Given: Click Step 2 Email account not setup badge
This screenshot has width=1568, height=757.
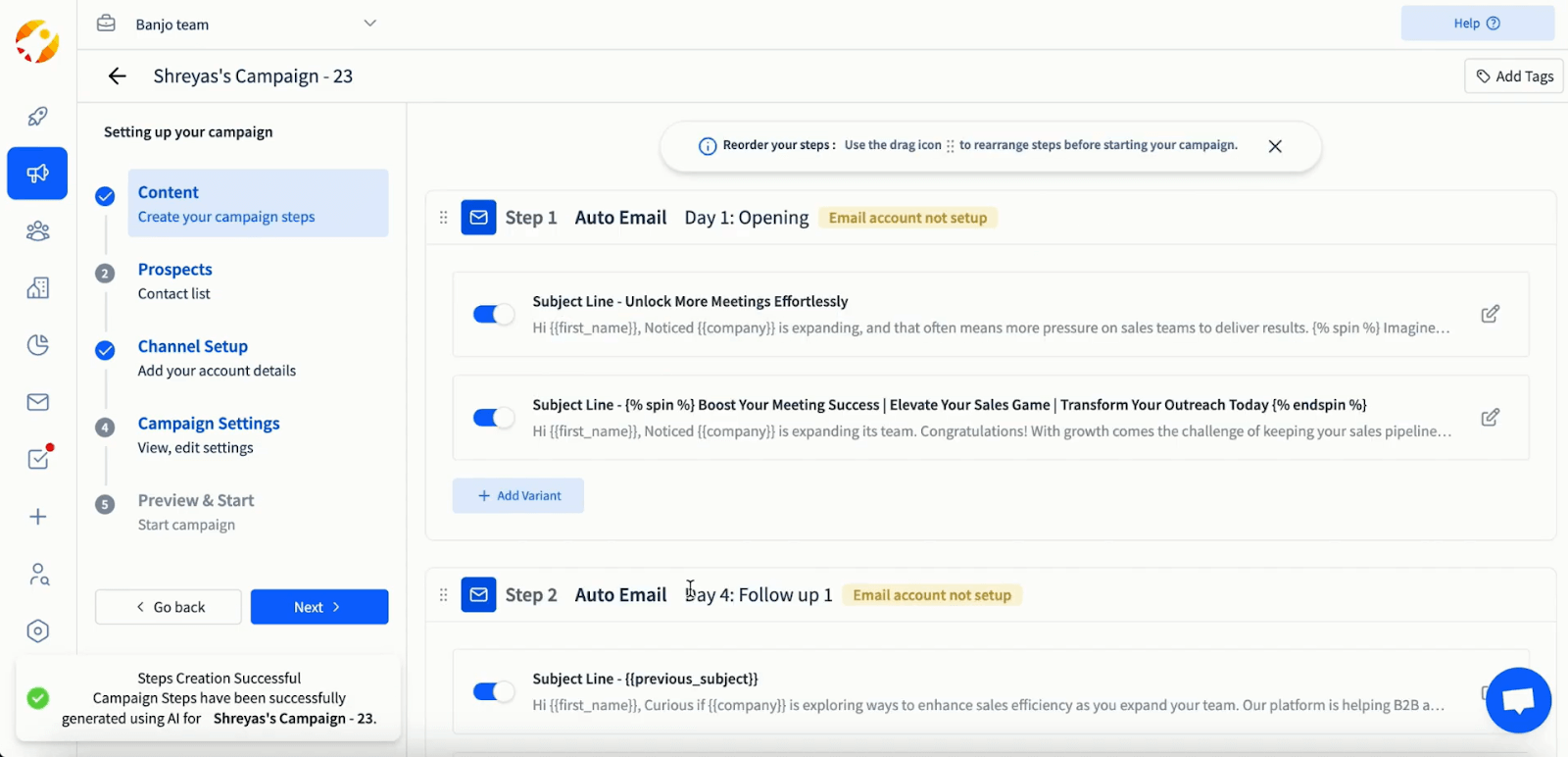Looking at the screenshot, I should coord(932,595).
